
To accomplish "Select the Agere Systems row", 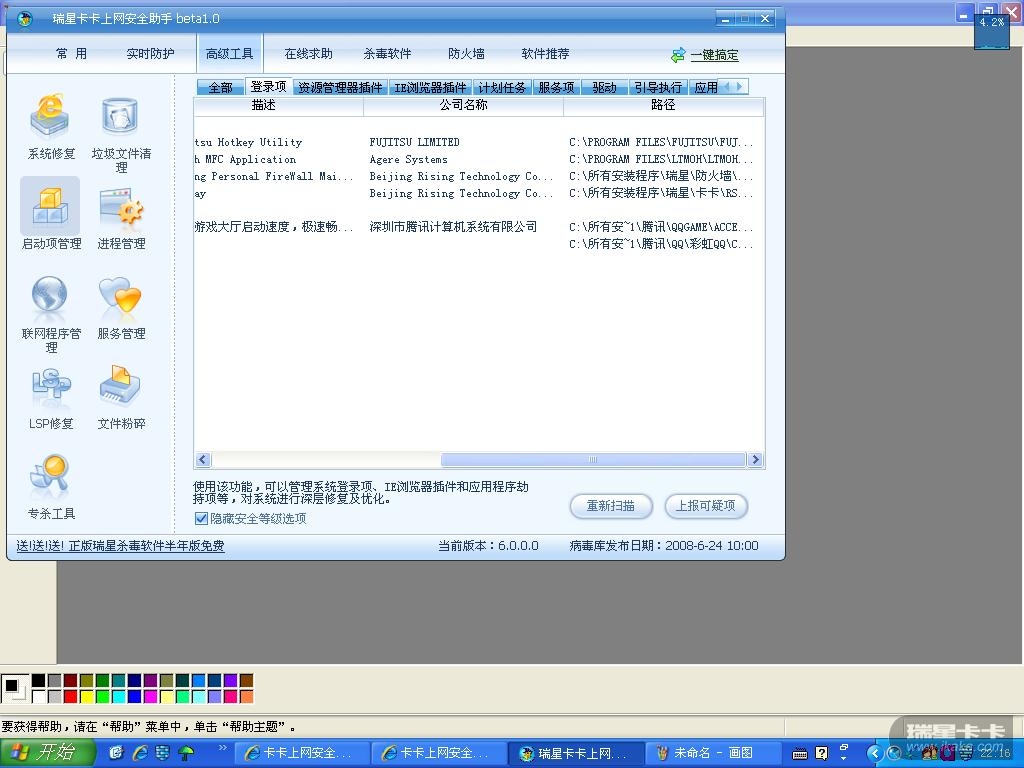I will (479, 159).
